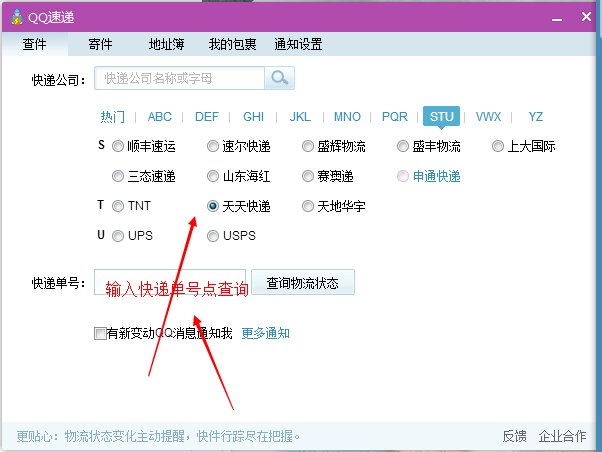The image size is (602, 452).
Task: Choose 上大国际 radio button
Action: click(498, 146)
